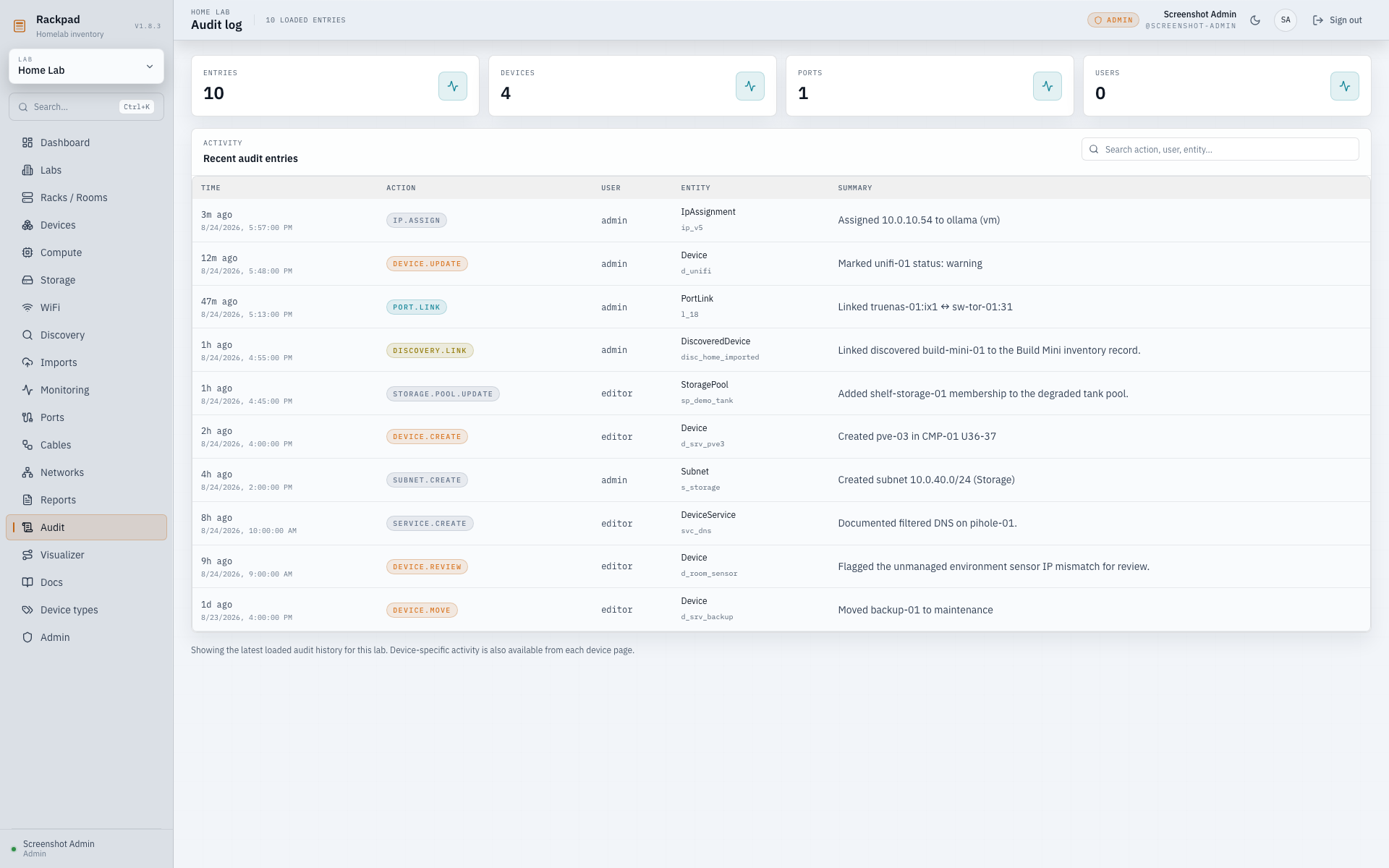Viewport: 1389px width, 868px height.
Task: Toggle dark mode moon icon
Action: point(1255,20)
